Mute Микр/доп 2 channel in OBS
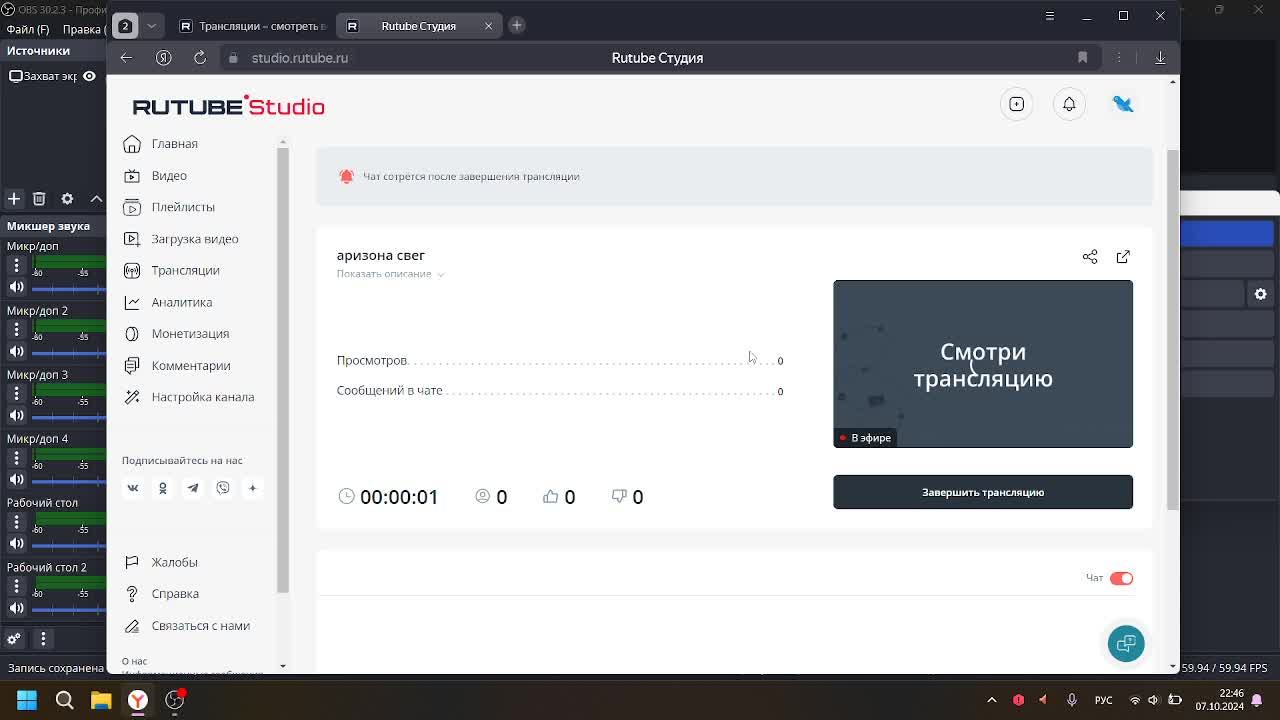 coord(16,351)
